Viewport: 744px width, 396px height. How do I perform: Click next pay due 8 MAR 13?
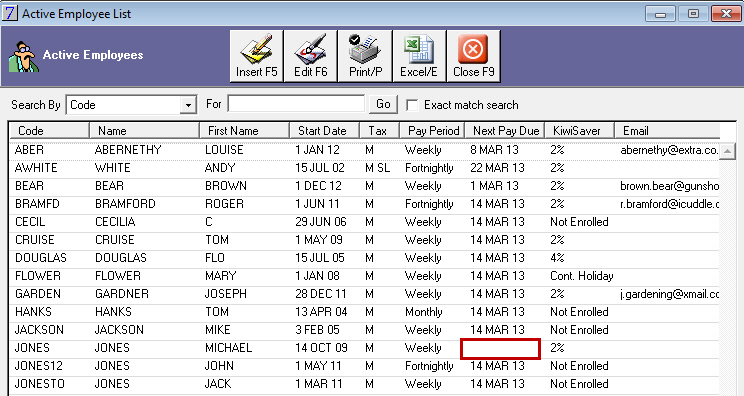pos(494,150)
